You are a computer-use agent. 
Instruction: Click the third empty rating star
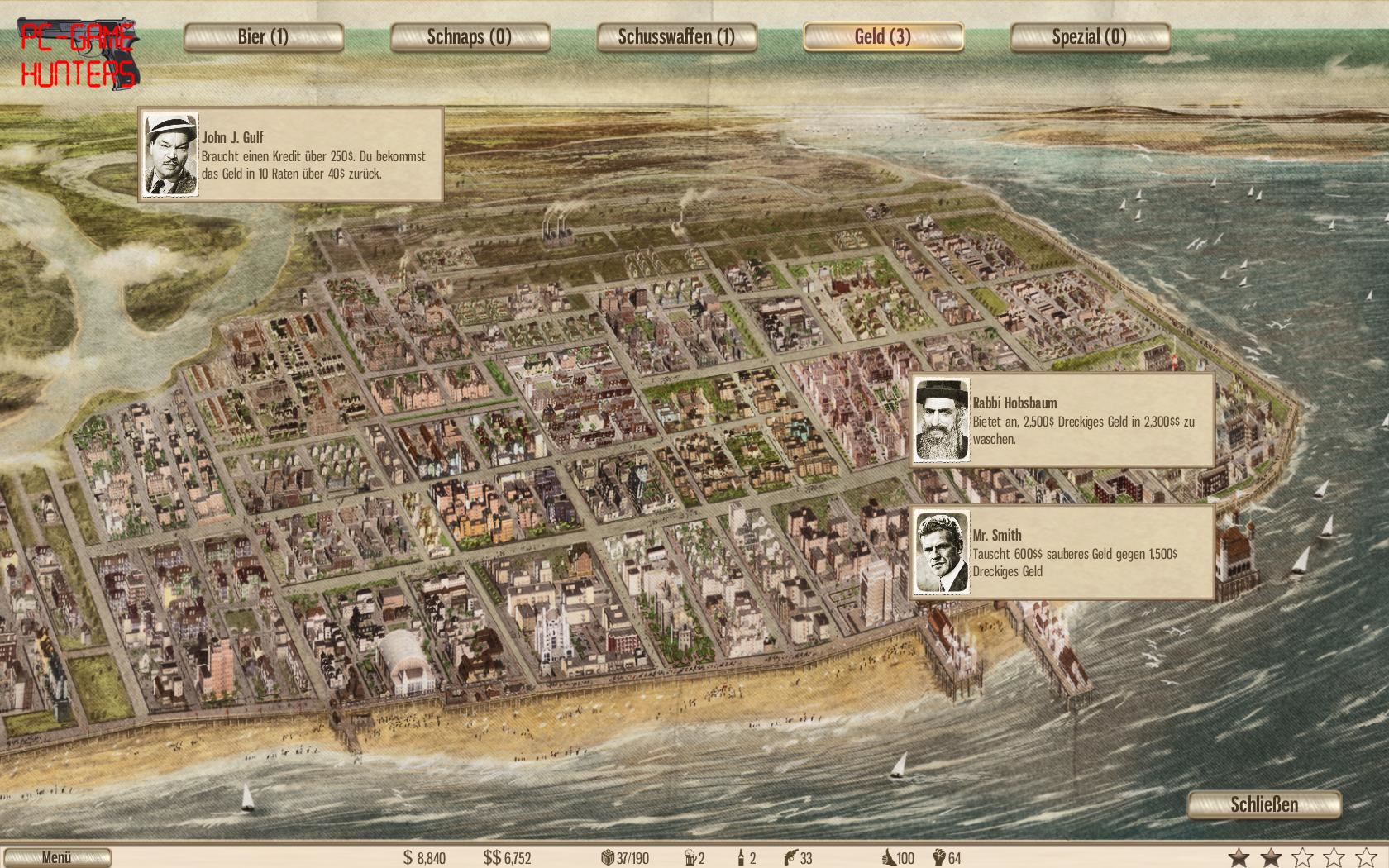click(1303, 856)
